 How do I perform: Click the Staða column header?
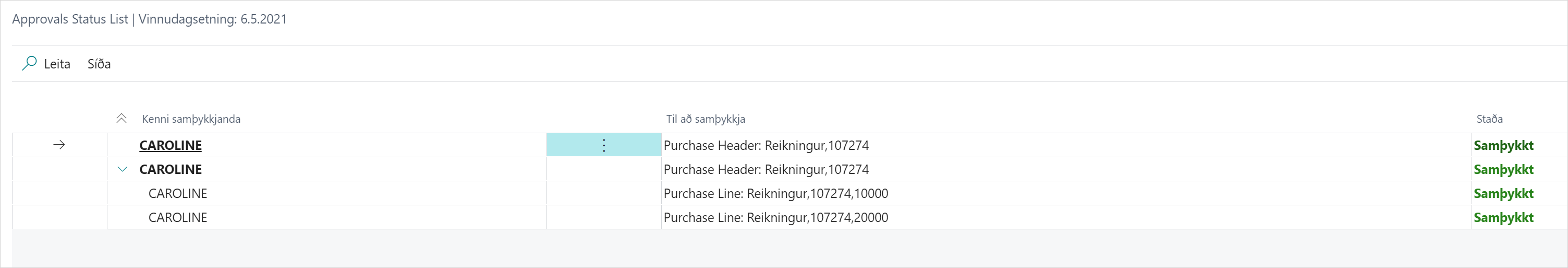coord(1489,119)
